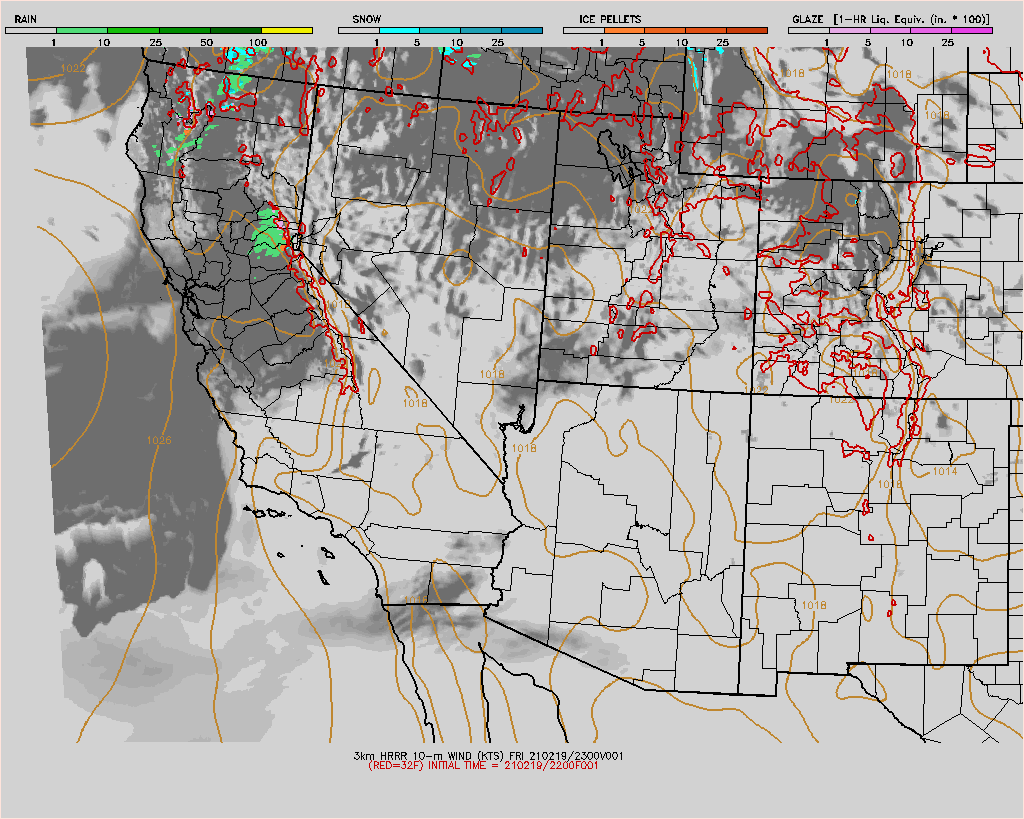Click the 25 tick label under the ICE PELLETS scale
This screenshot has height=819, width=1024.
click(722, 42)
